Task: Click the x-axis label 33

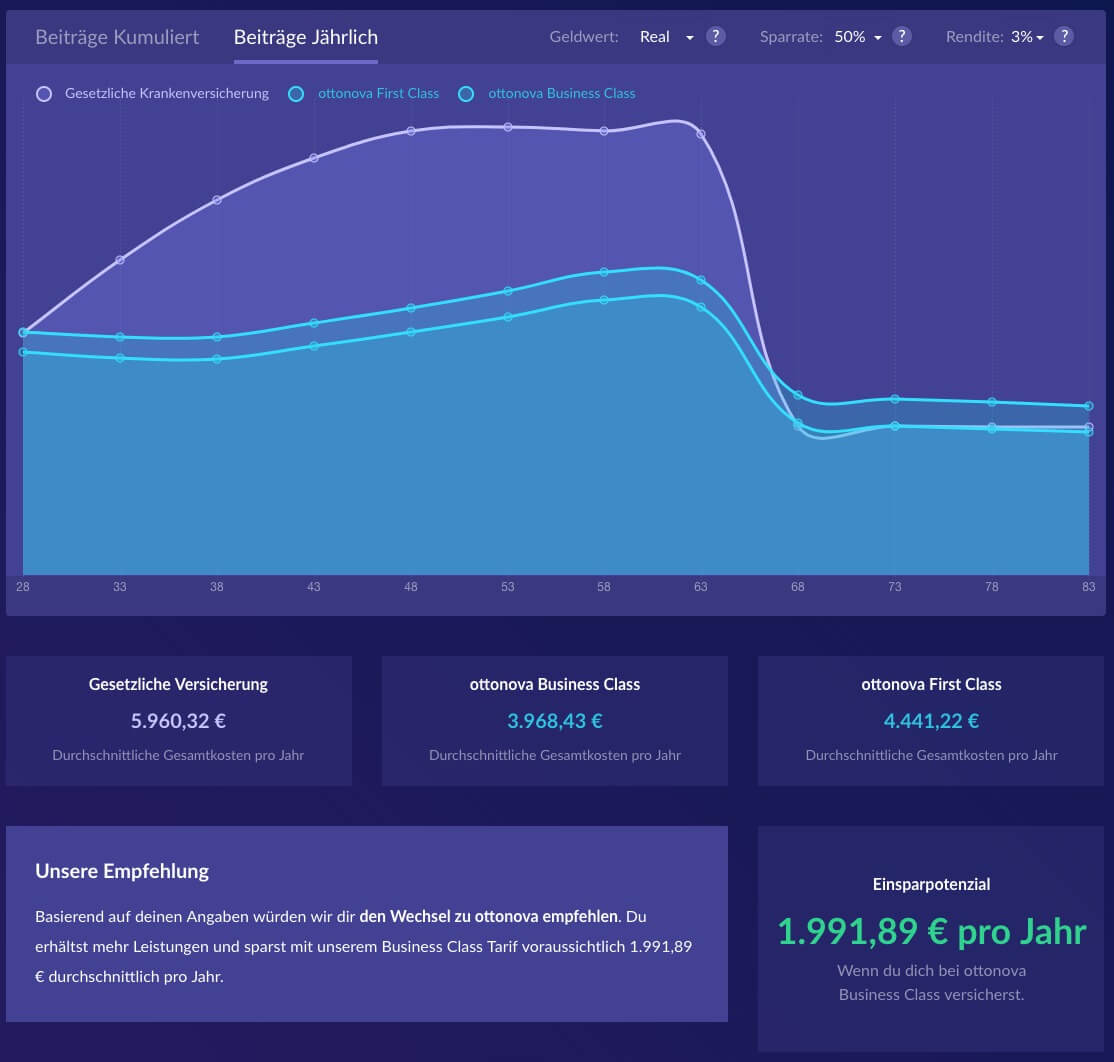Action: pos(119,587)
